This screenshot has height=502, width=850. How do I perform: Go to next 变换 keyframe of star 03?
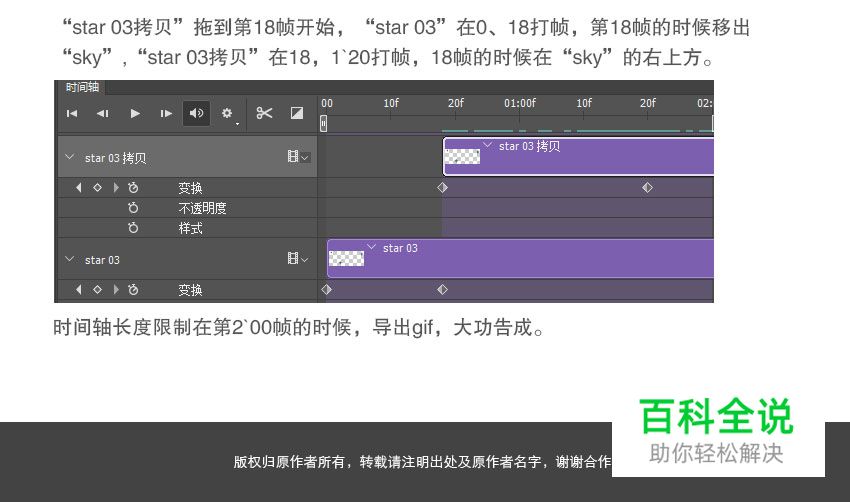115,289
